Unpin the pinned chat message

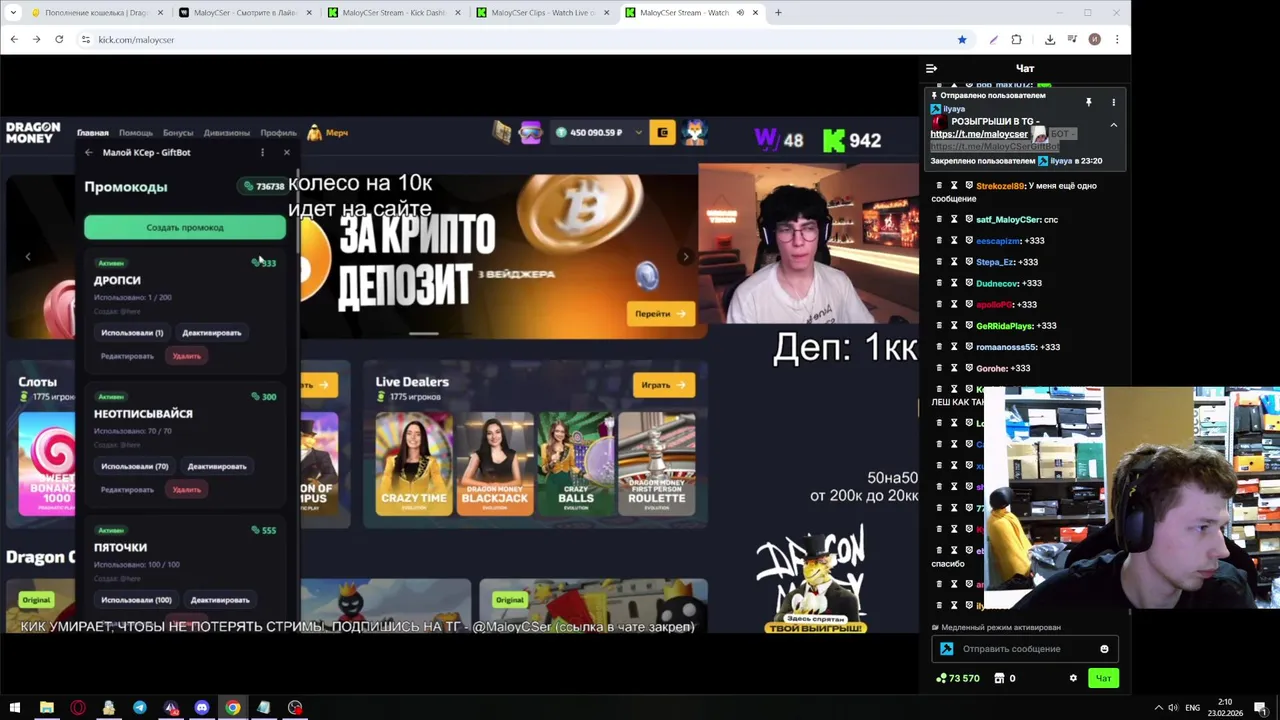pos(1088,102)
